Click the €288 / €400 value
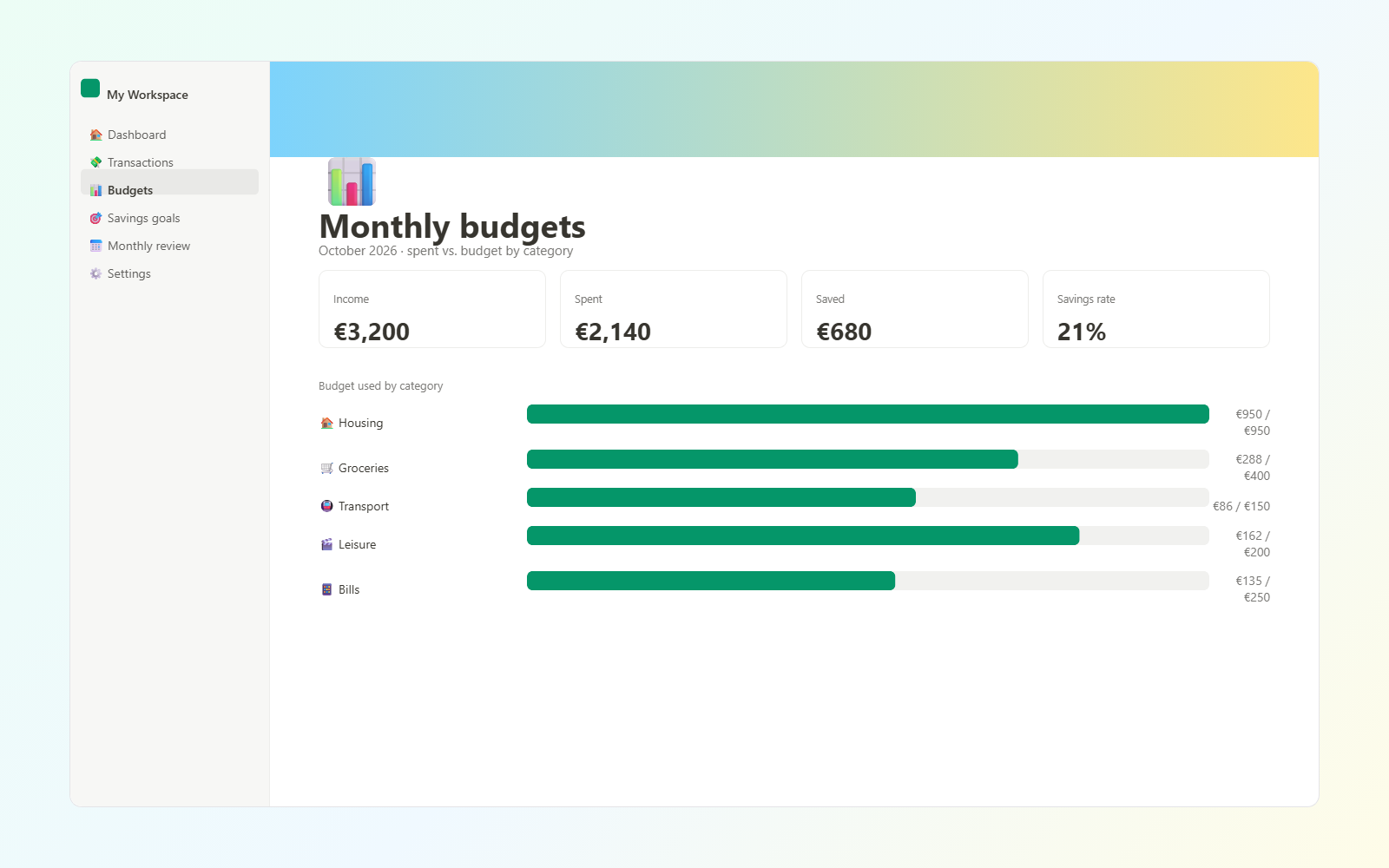 [x=1253, y=468]
